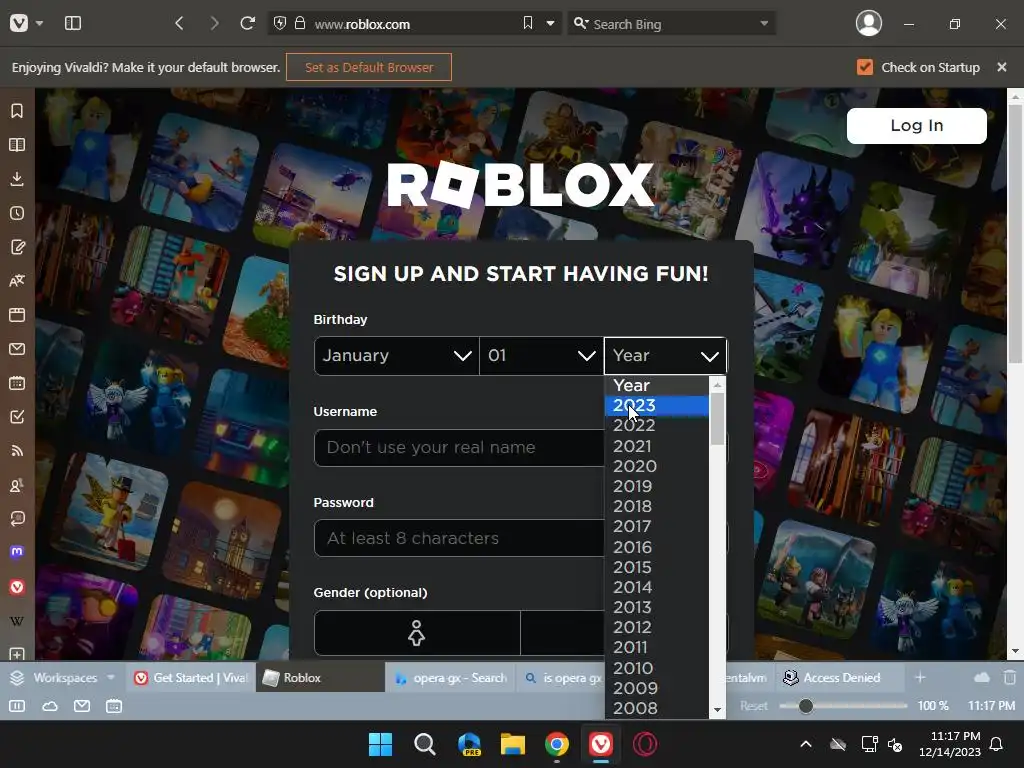Open the birthday day dropdown
The image size is (1024, 768).
tap(541, 356)
